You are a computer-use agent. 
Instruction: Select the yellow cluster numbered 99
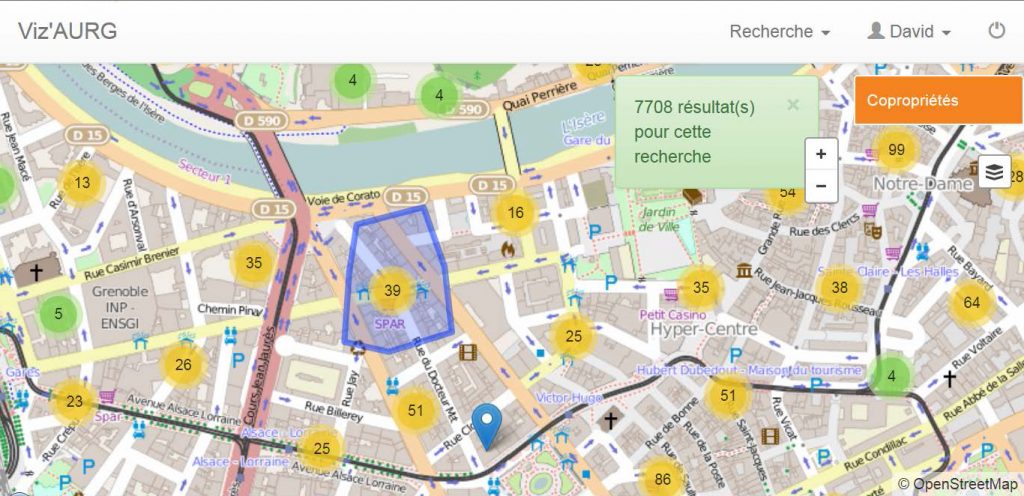point(896,150)
